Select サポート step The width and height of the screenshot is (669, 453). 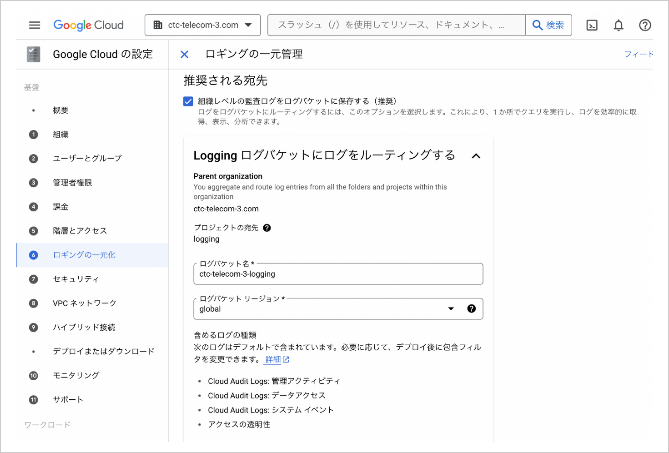pyautogui.click(x=92, y=400)
